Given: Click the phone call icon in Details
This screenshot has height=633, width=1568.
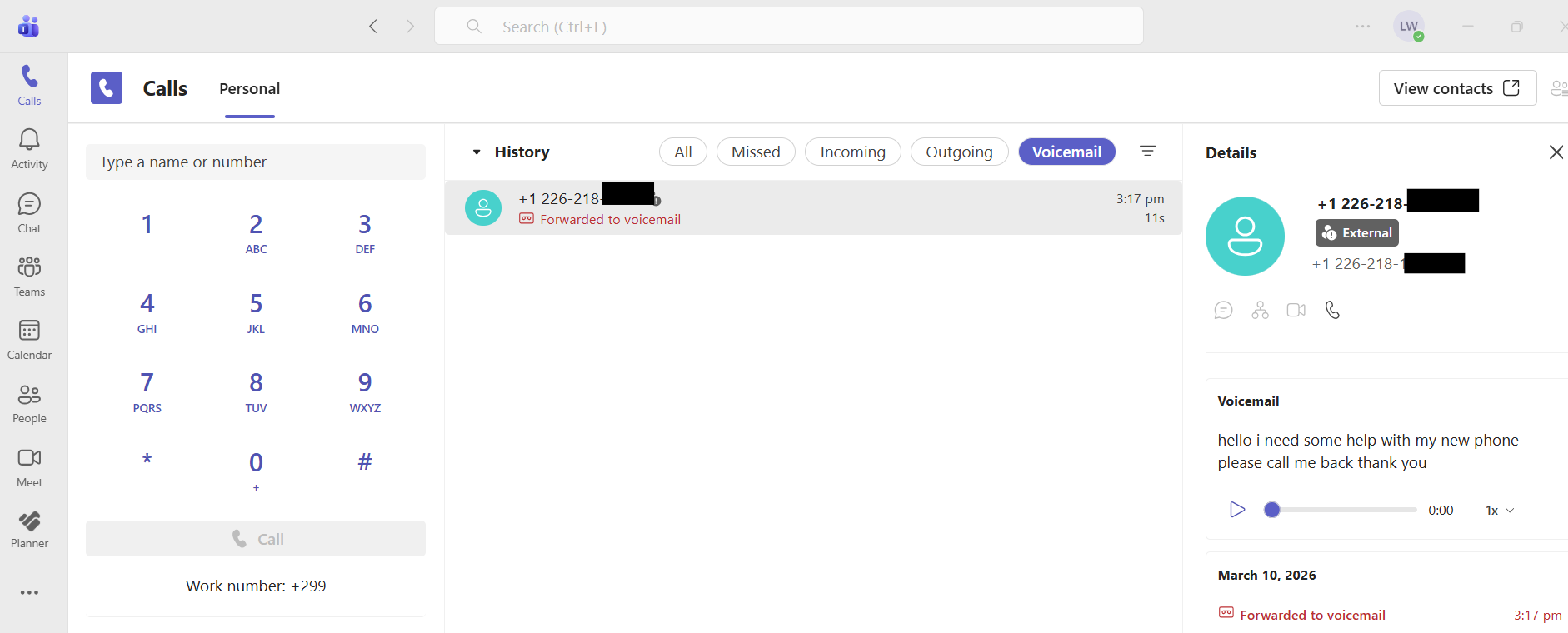Looking at the screenshot, I should tap(1332, 310).
